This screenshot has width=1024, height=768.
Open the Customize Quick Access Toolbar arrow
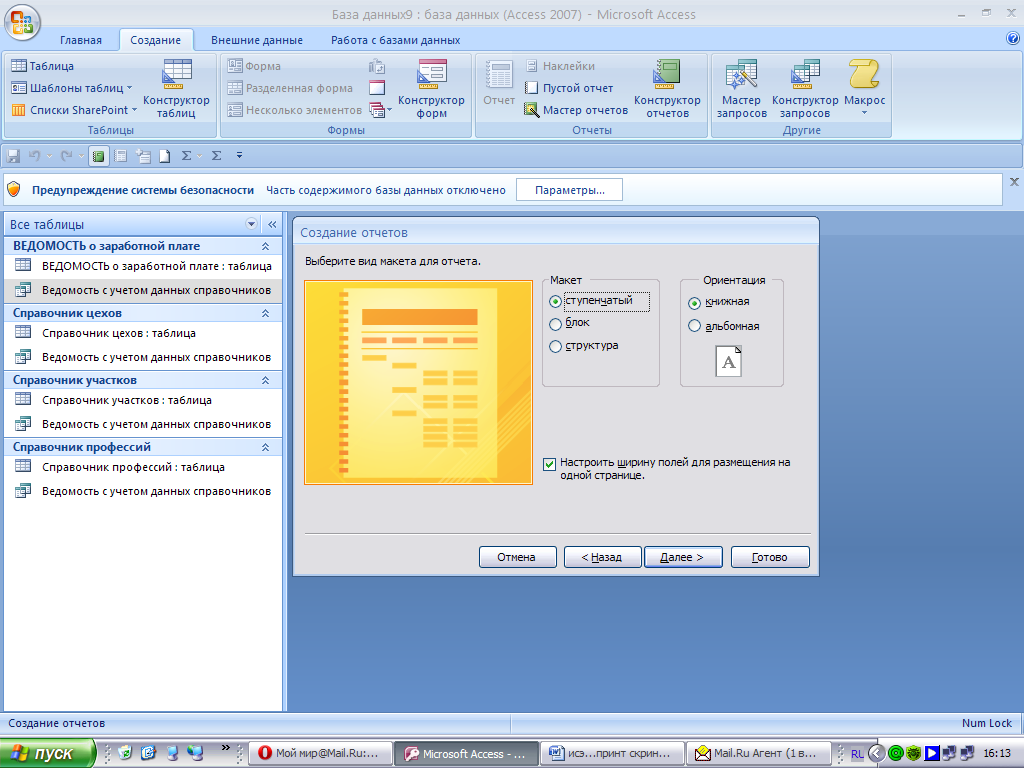point(240,155)
